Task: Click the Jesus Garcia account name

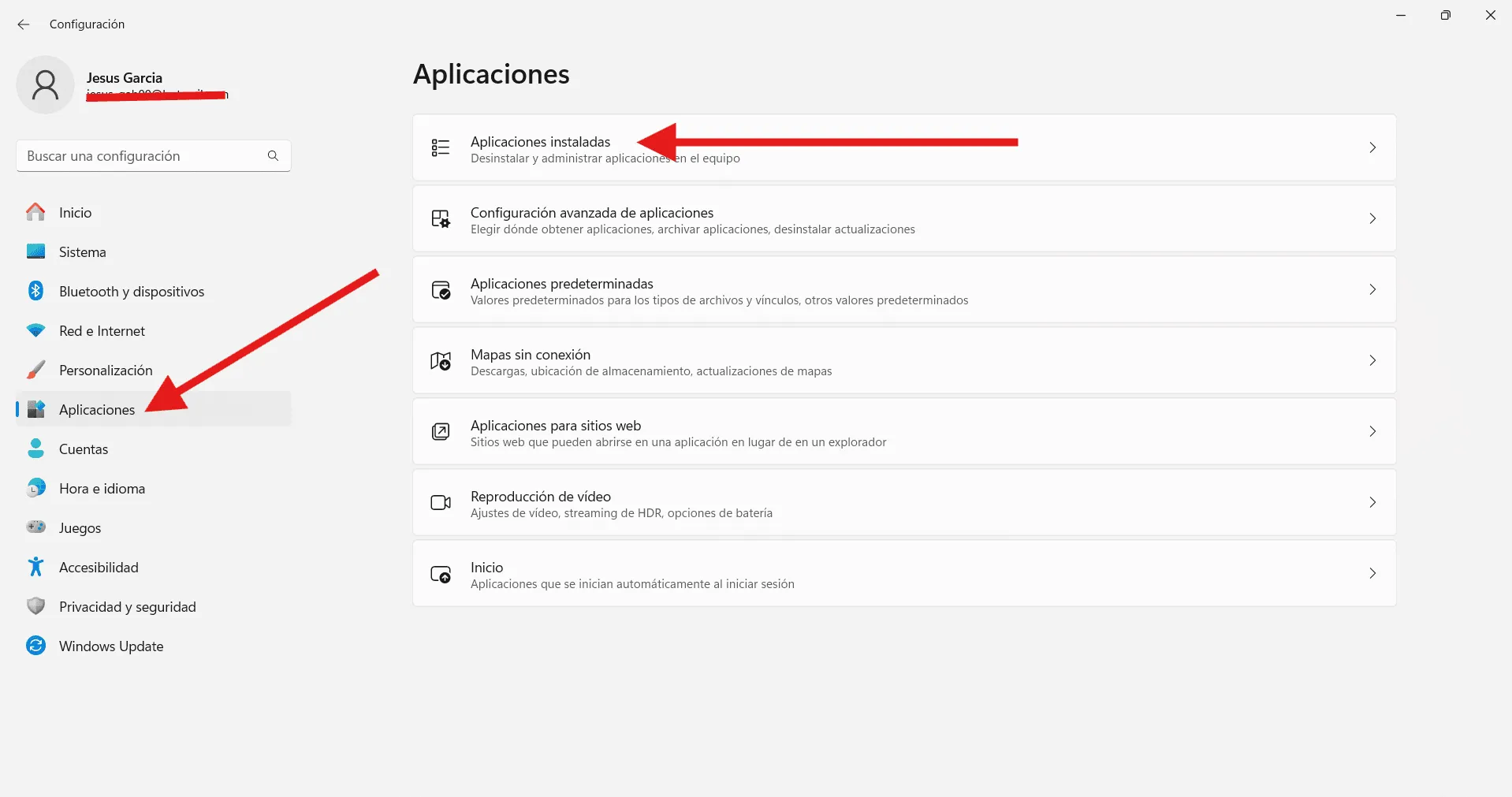Action: (x=125, y=78)
